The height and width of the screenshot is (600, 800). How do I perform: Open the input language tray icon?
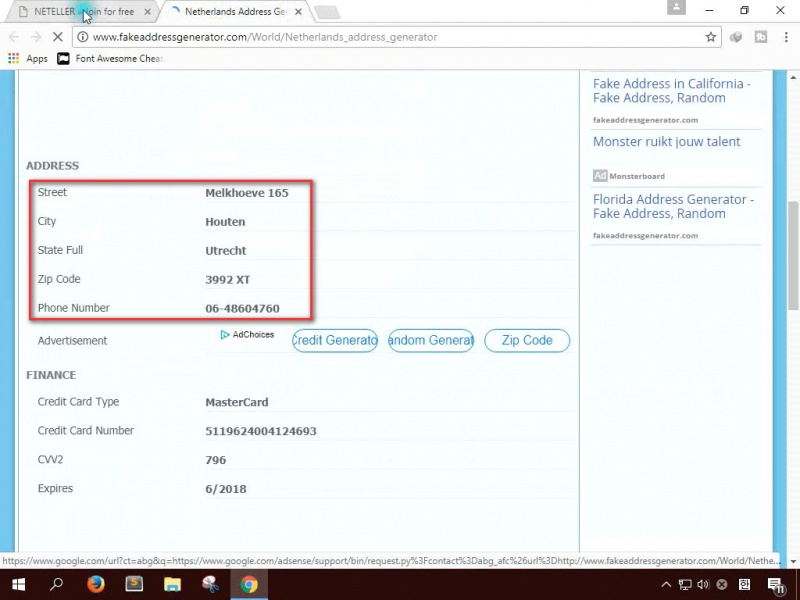[x=744, y=585]
